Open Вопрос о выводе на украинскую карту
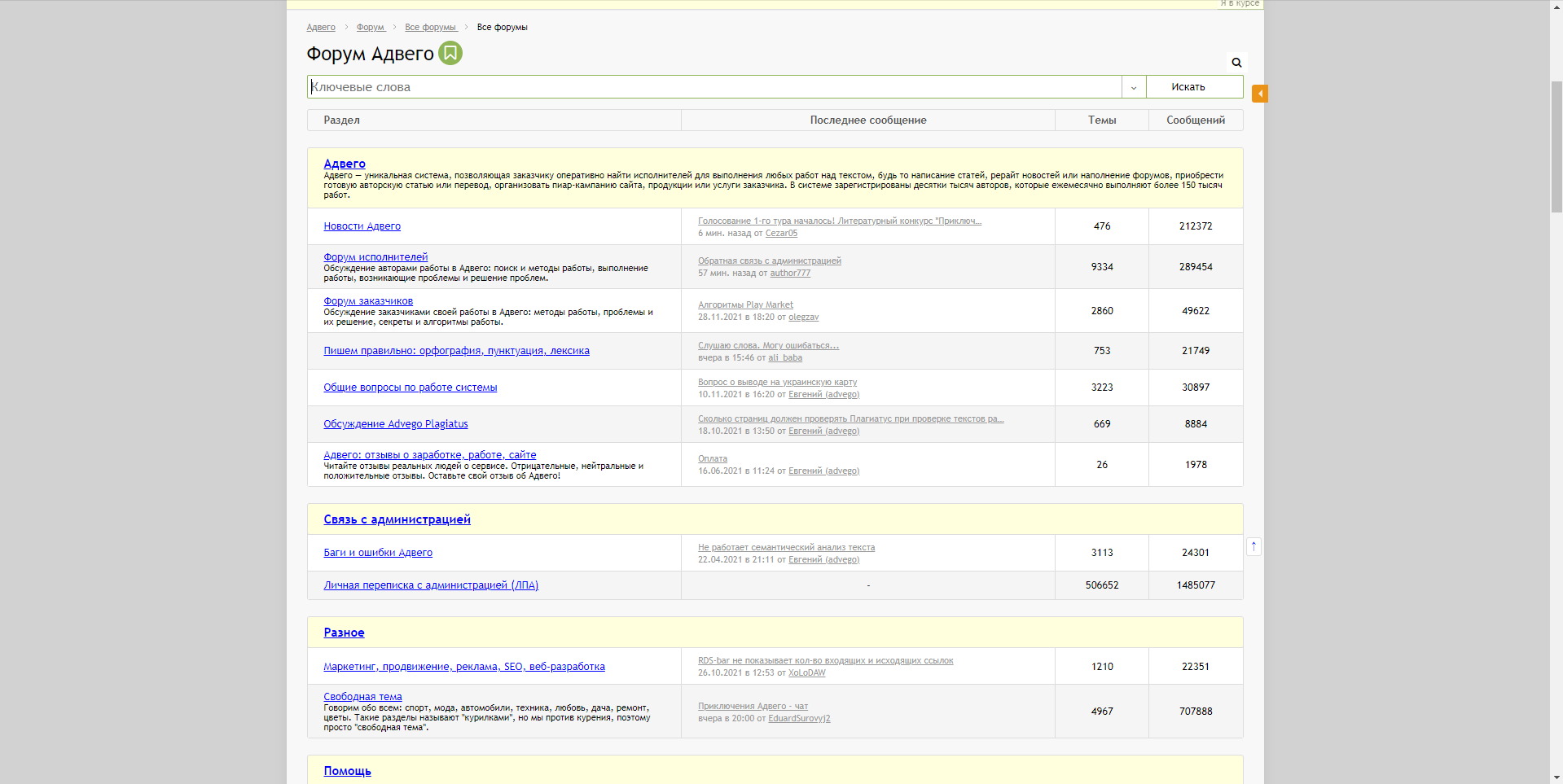 (777, 383)
